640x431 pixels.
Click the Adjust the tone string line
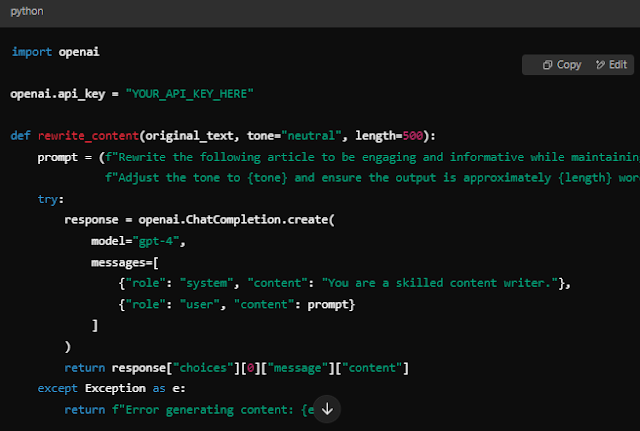pos(372,178)
